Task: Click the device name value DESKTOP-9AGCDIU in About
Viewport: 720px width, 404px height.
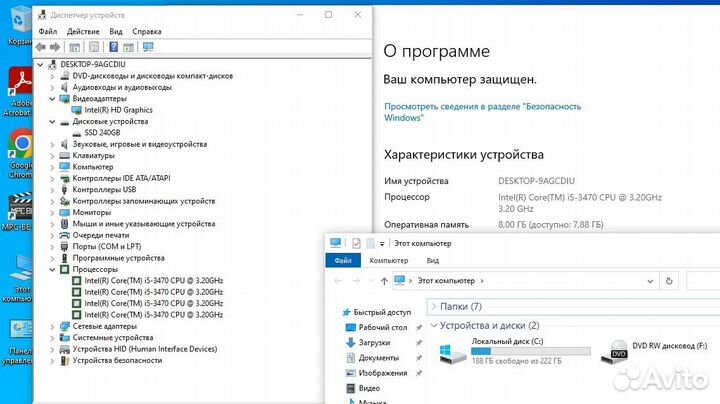Action: coord(536,181)
